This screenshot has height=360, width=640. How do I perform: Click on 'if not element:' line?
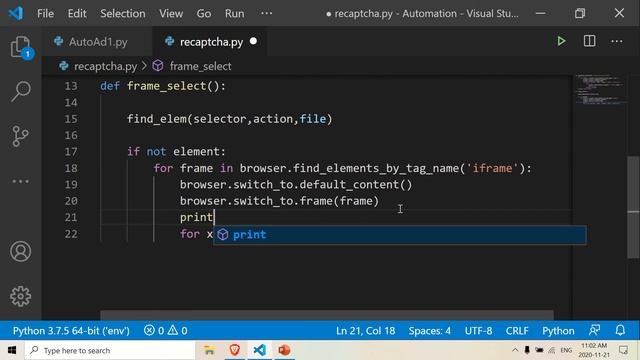tap(176, 152)
